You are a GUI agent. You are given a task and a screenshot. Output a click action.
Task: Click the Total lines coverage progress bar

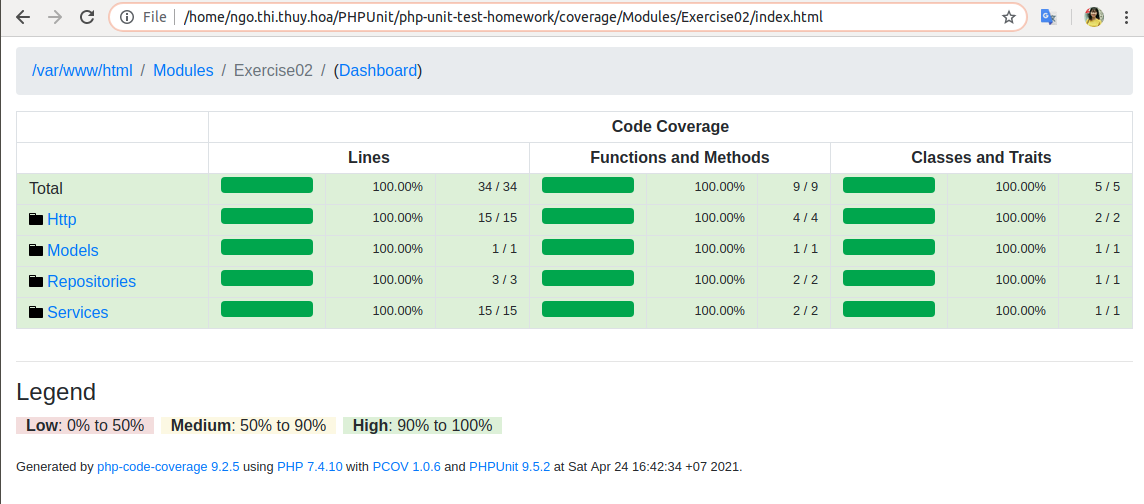tap(267, 185)
